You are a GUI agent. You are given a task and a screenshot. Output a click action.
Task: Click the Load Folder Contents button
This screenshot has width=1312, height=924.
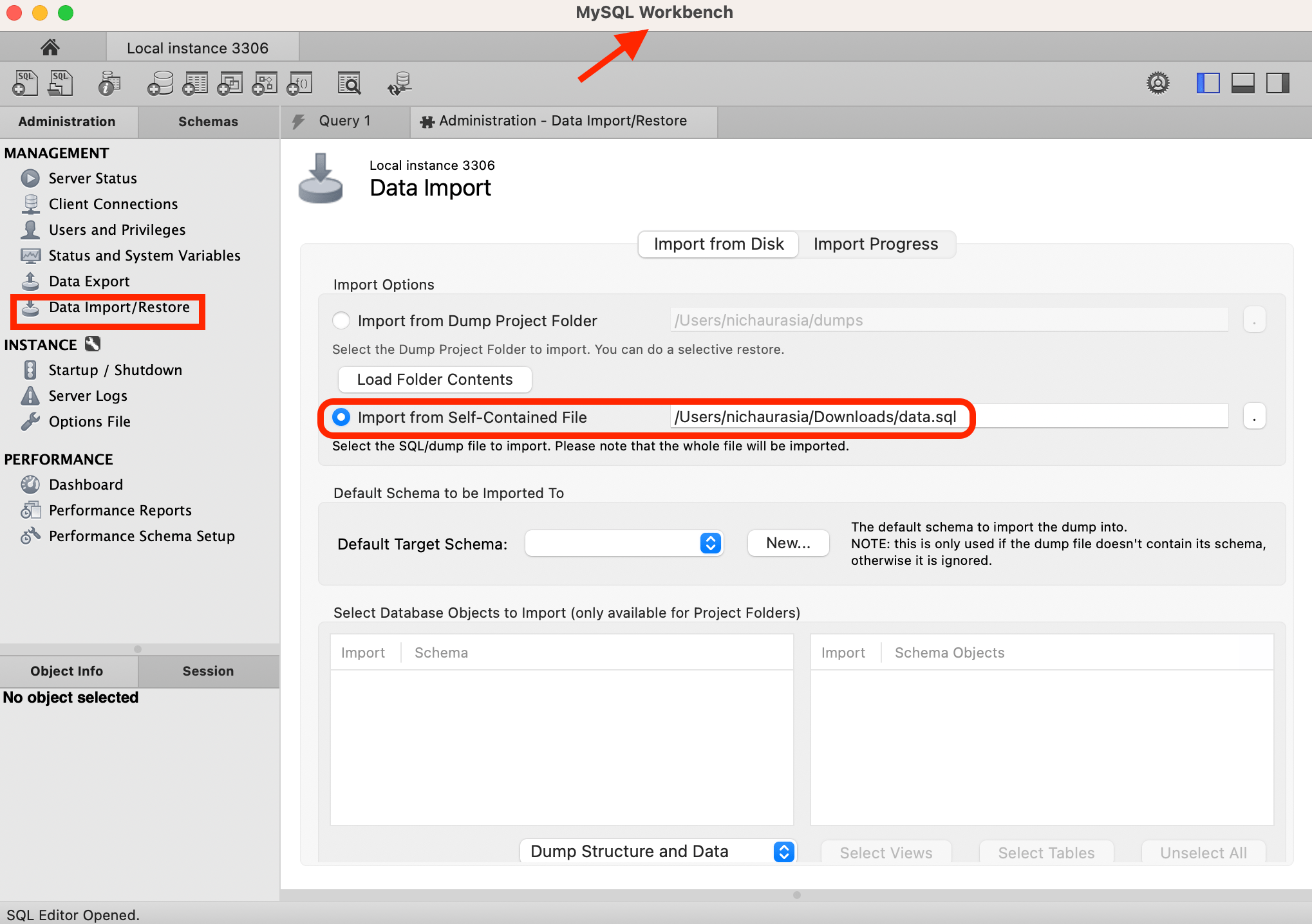435,380
